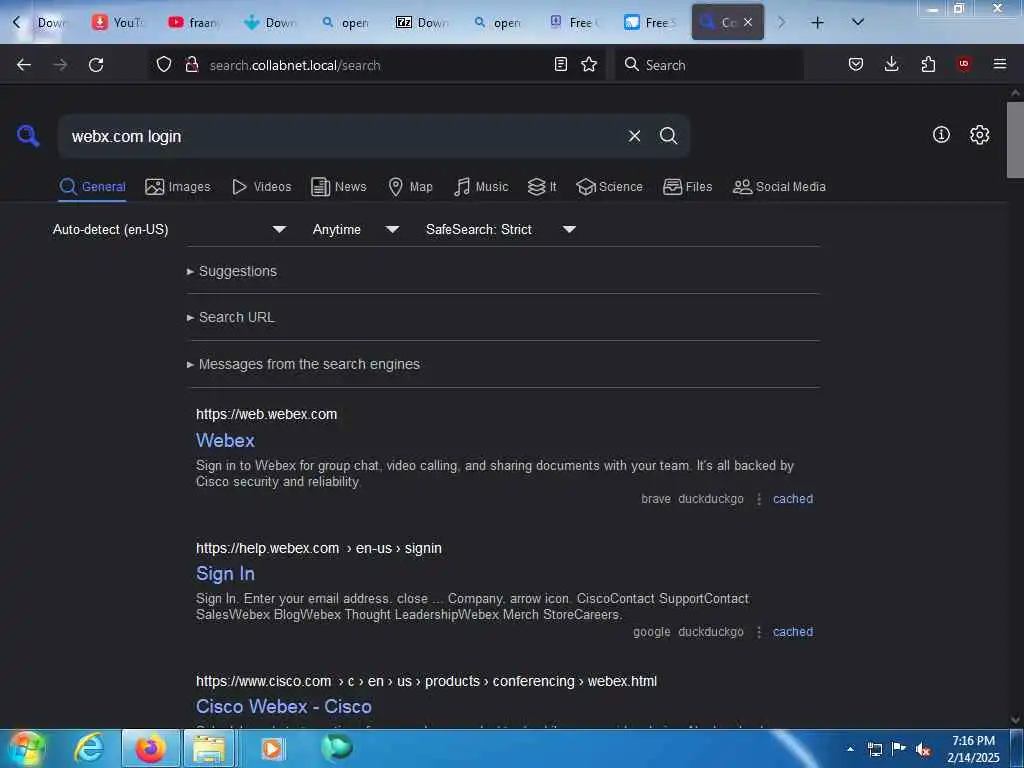Launch Internet Explorer from the taskbar
1024x768 pixels.
coord(89,748)
